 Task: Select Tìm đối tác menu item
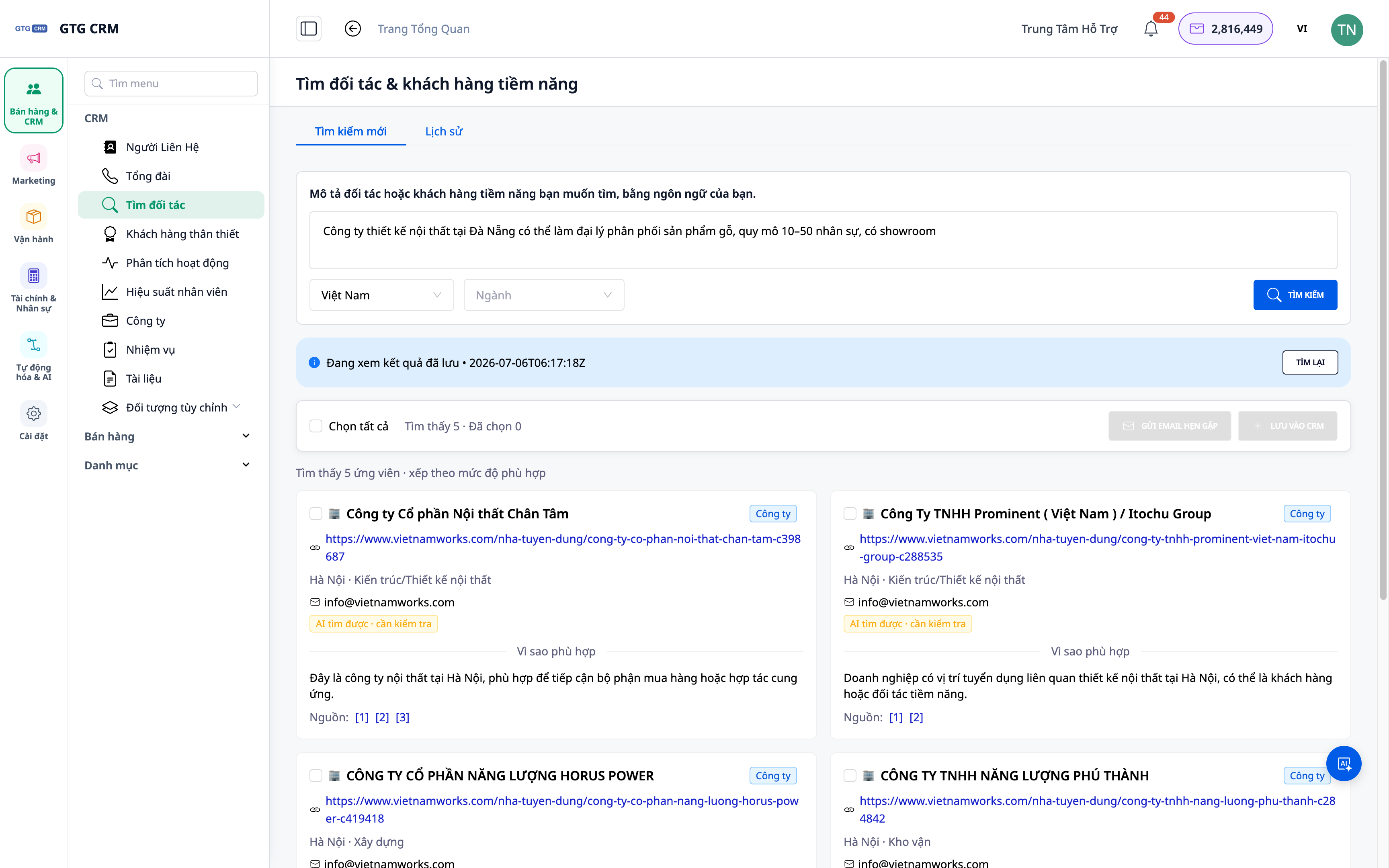tap(171, 205)
